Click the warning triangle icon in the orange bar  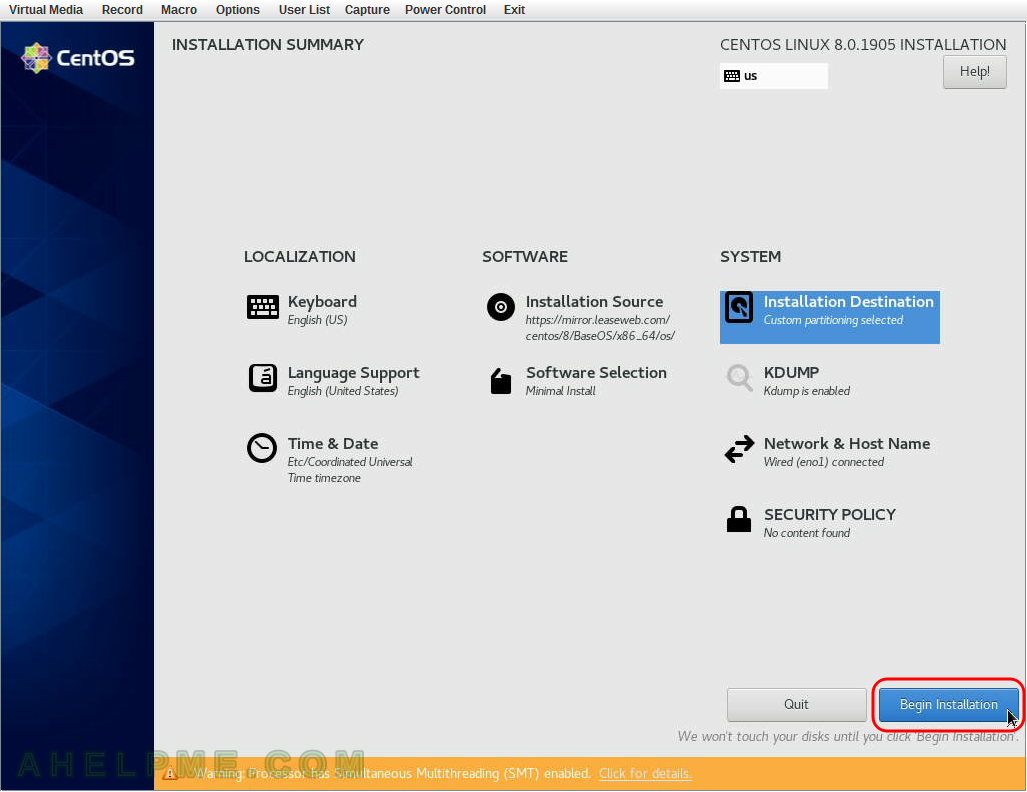click(x=170, y=773)
